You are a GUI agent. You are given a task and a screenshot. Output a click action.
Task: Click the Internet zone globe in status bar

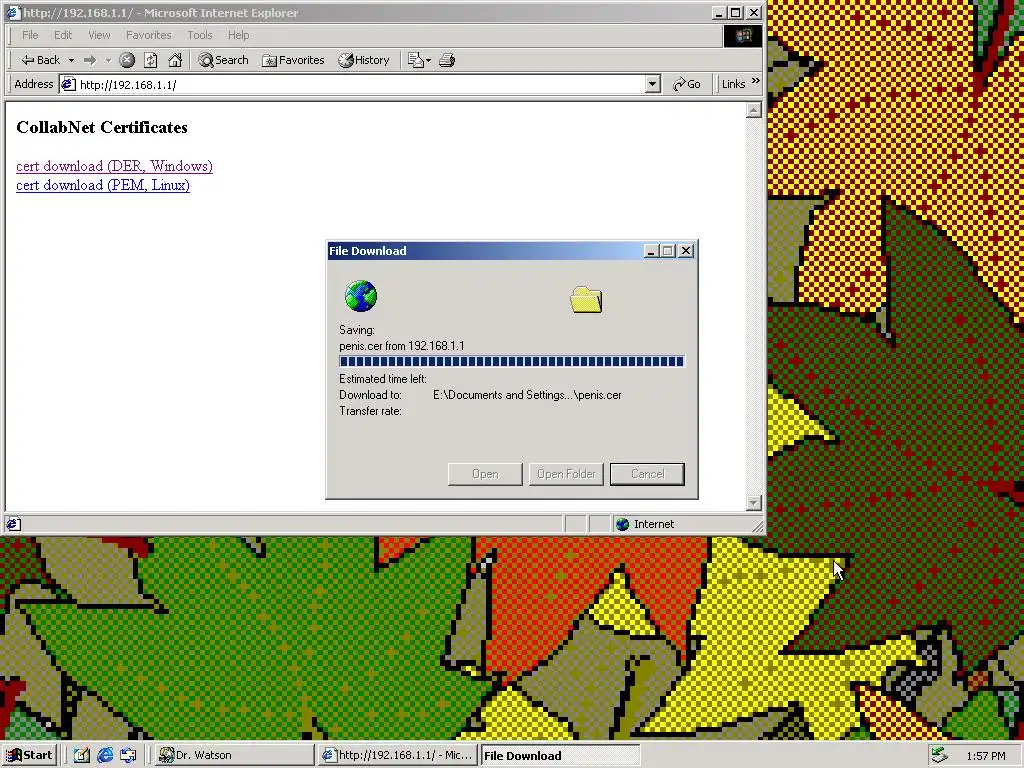tap(622, 524)
